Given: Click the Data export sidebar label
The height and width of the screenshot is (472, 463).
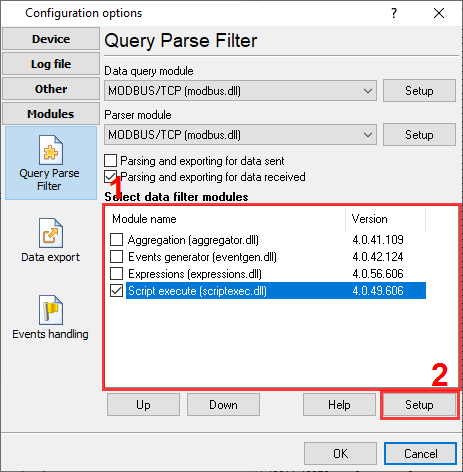Looking at the screenshot, I should [x=51, y=257].
